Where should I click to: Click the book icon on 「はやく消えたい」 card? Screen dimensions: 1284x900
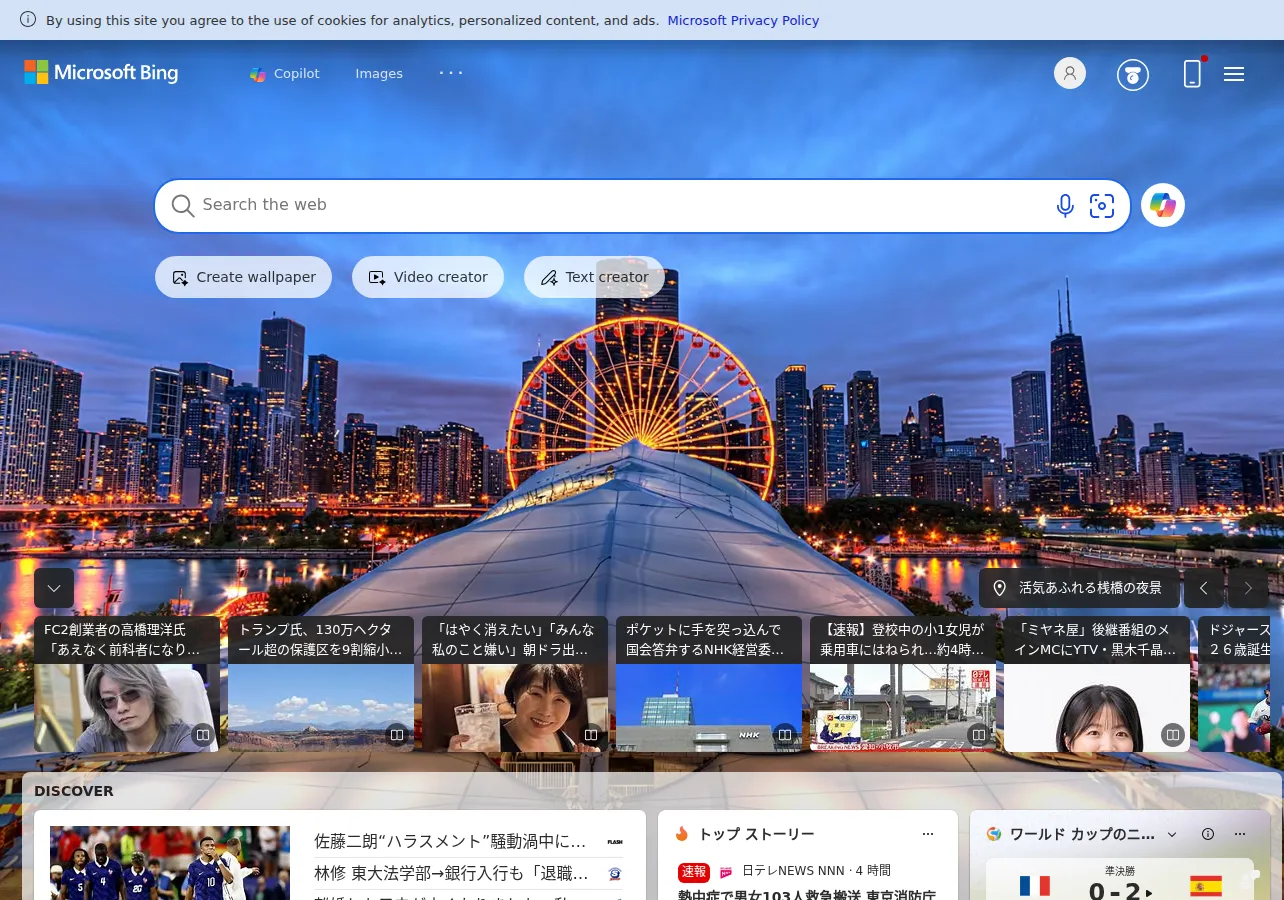pyautogui.click(x=591, y=735)
